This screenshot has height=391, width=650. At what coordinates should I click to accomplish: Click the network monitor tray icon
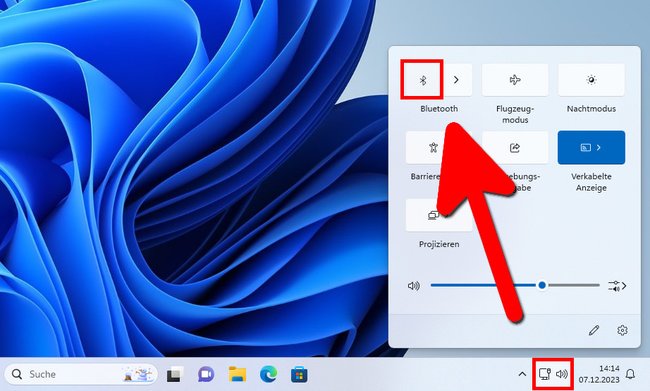pos(545,374)
